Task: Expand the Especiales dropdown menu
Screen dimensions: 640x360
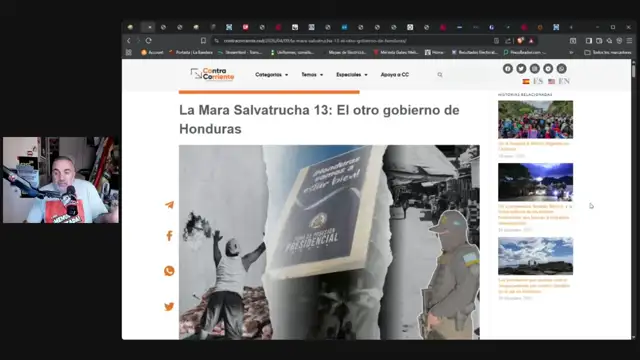Action: point(352,75)
